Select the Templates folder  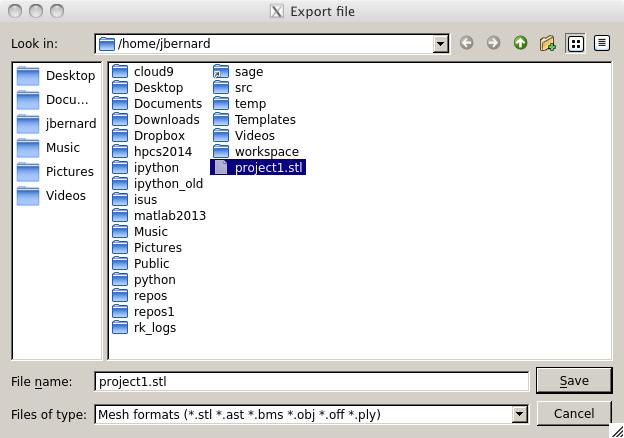254,119
